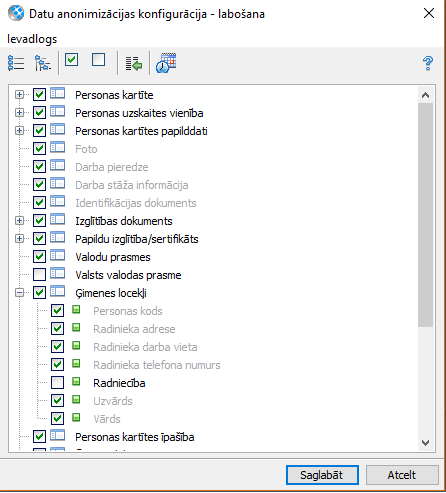Viewport: 446px width, 493px height.
Task: Click the table icon beside Personas kartīte
Action: pos(58,93)
